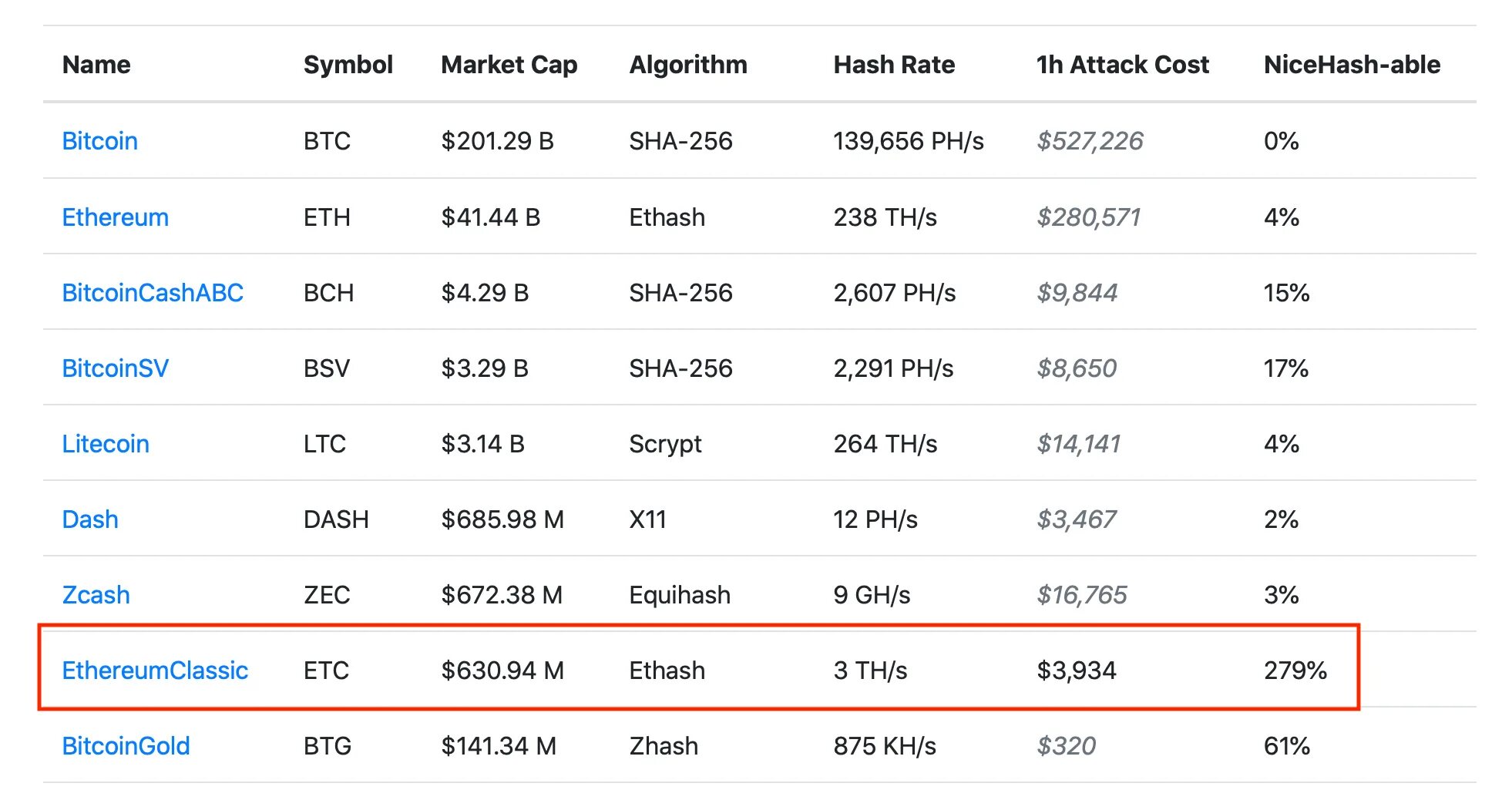Screen dimensions: 1512x800
Task: Click EthereumClassic's $3,934 attack cost value
Action: (x=1077, y=671)
